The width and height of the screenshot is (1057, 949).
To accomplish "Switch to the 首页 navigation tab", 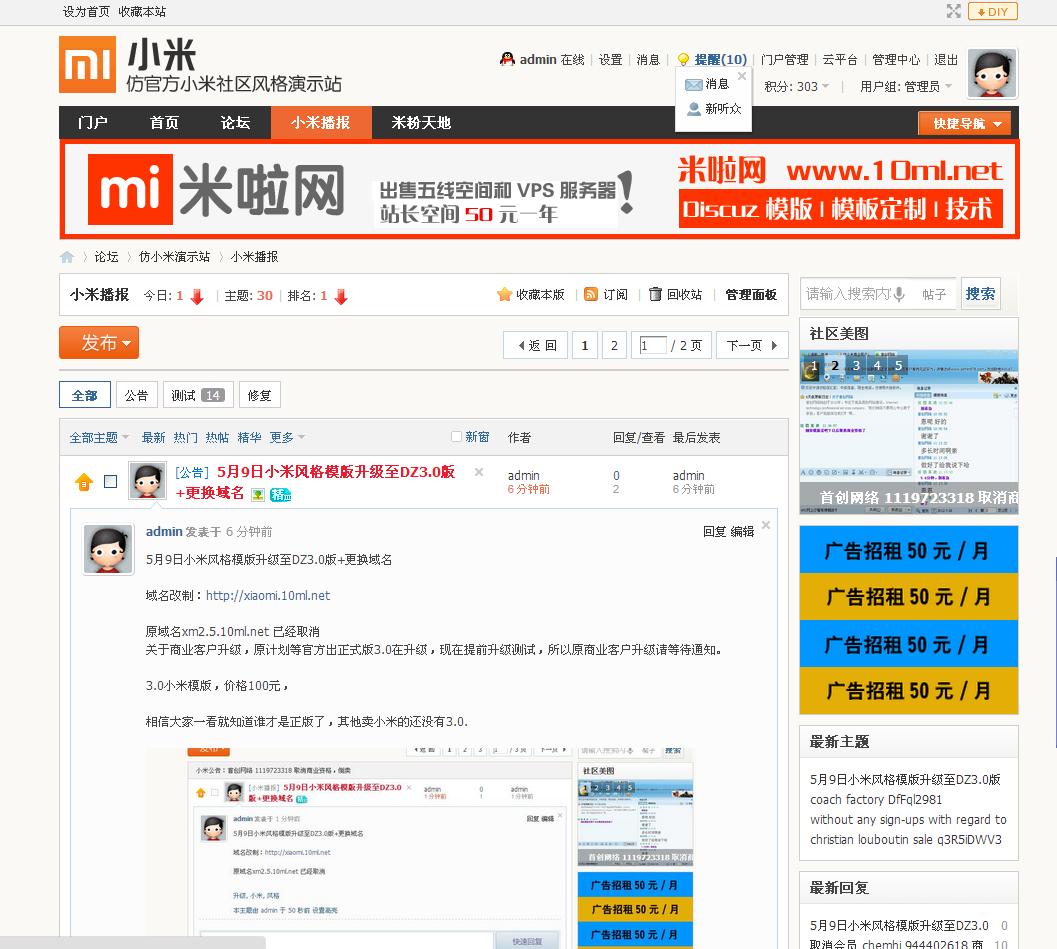I will [x=164, y=123].
